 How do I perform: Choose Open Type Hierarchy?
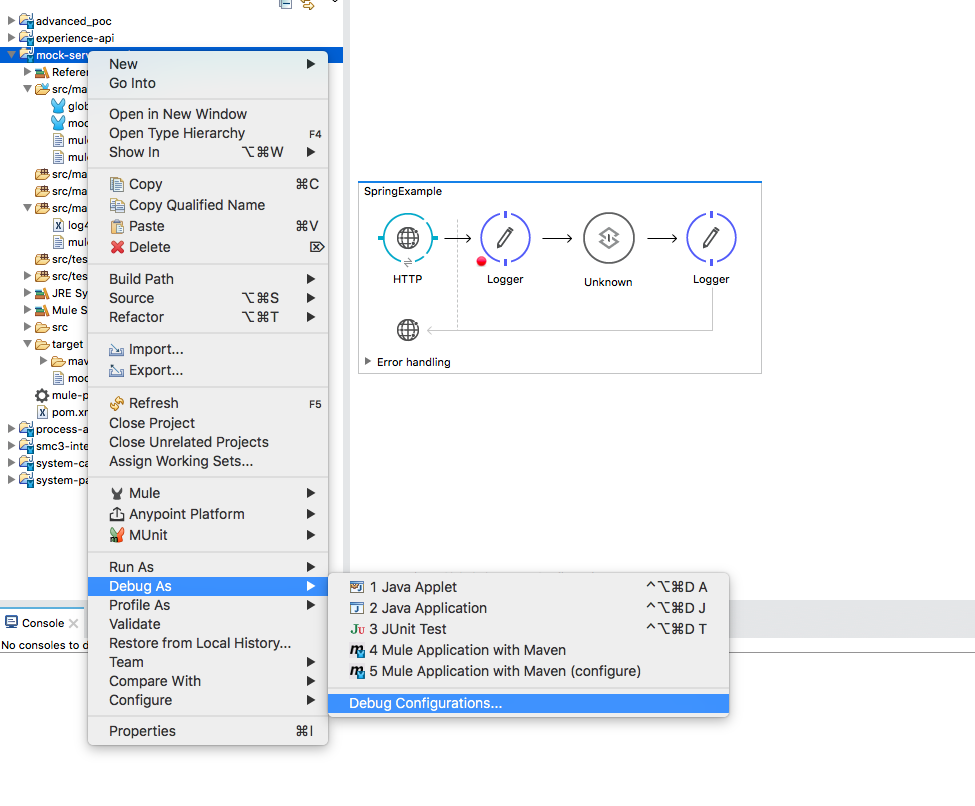[x=208, y=133]
